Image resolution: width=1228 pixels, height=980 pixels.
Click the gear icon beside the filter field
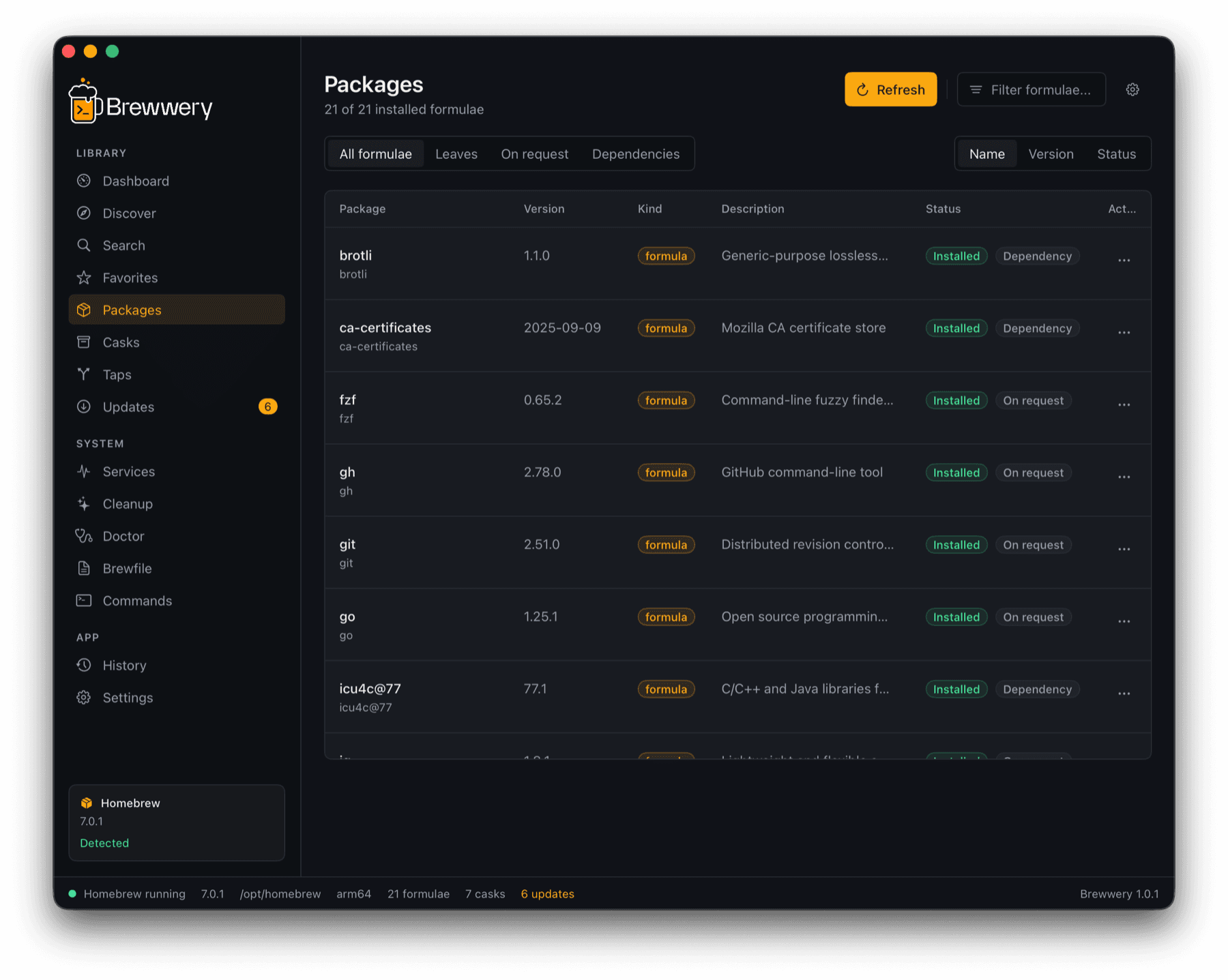click(x=1132, y=89)
